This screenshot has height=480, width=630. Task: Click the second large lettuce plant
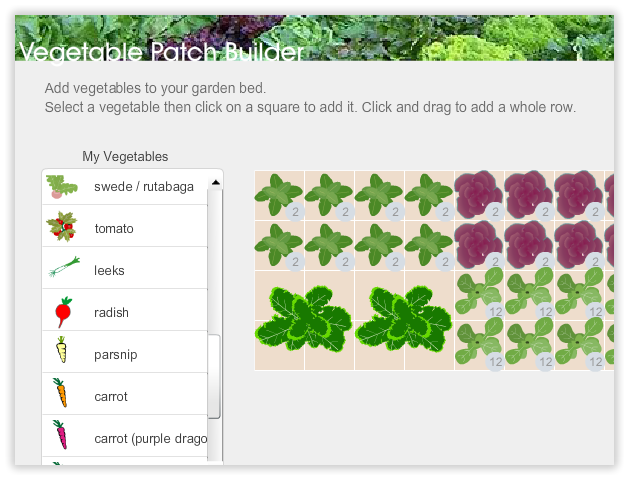pyautogui.click(x=404, y=319)
